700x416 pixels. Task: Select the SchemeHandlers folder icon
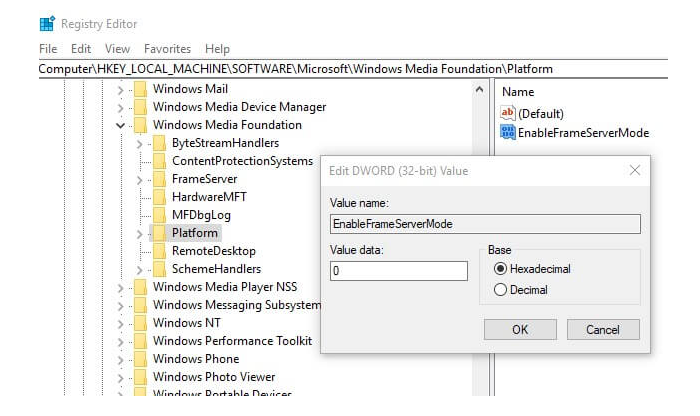[159, 269]
